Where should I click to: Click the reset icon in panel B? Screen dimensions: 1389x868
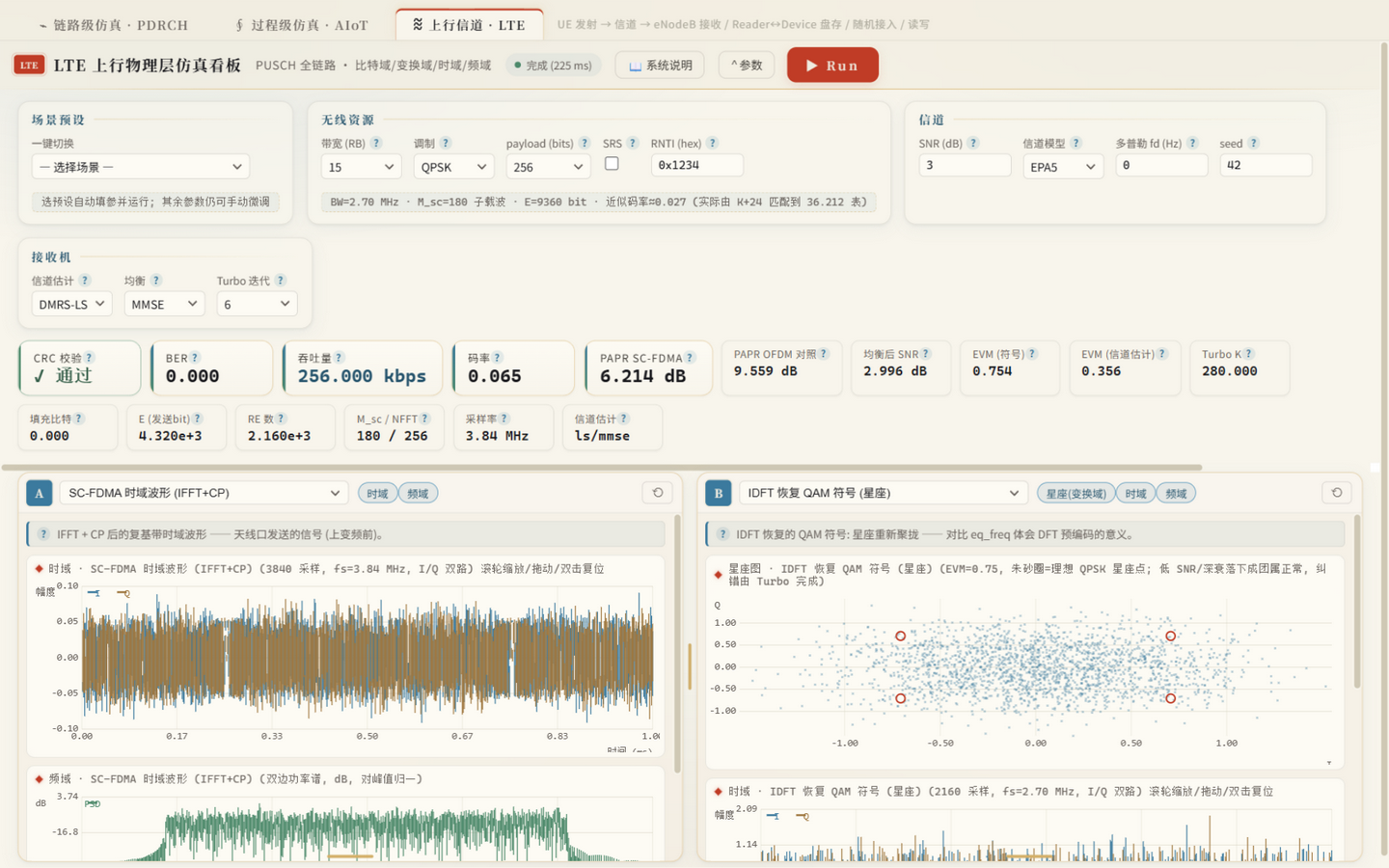[1337, 493]
